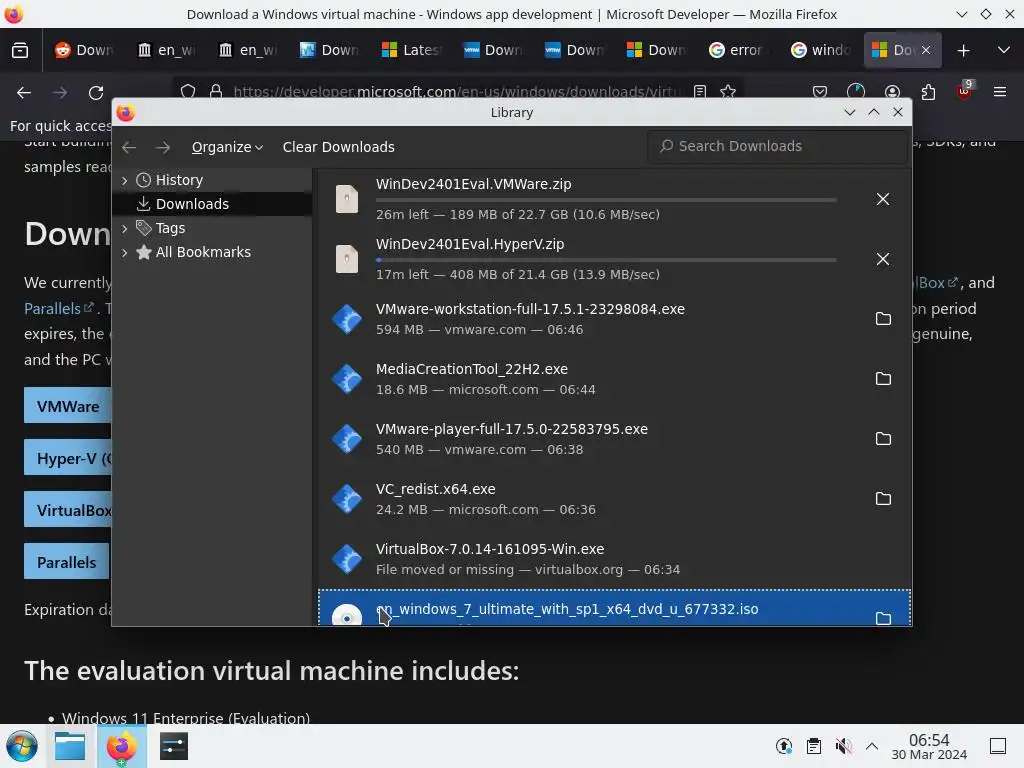Bookmark this page with star icon
The image size is (1024, 768).
[x=728, y=92]
